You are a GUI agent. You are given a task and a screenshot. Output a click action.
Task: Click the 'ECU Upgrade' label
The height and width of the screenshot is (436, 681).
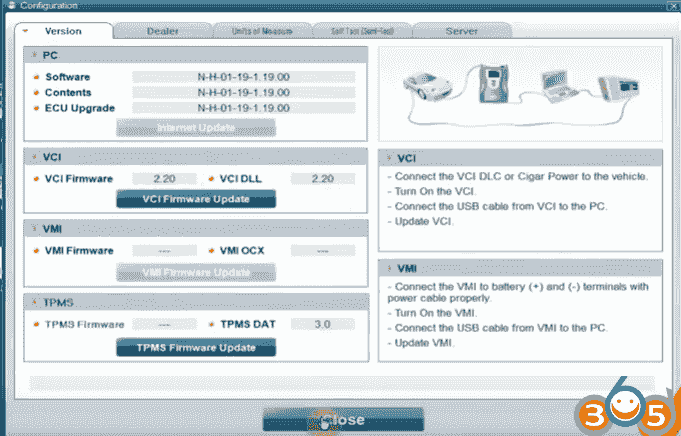(80, 108)
